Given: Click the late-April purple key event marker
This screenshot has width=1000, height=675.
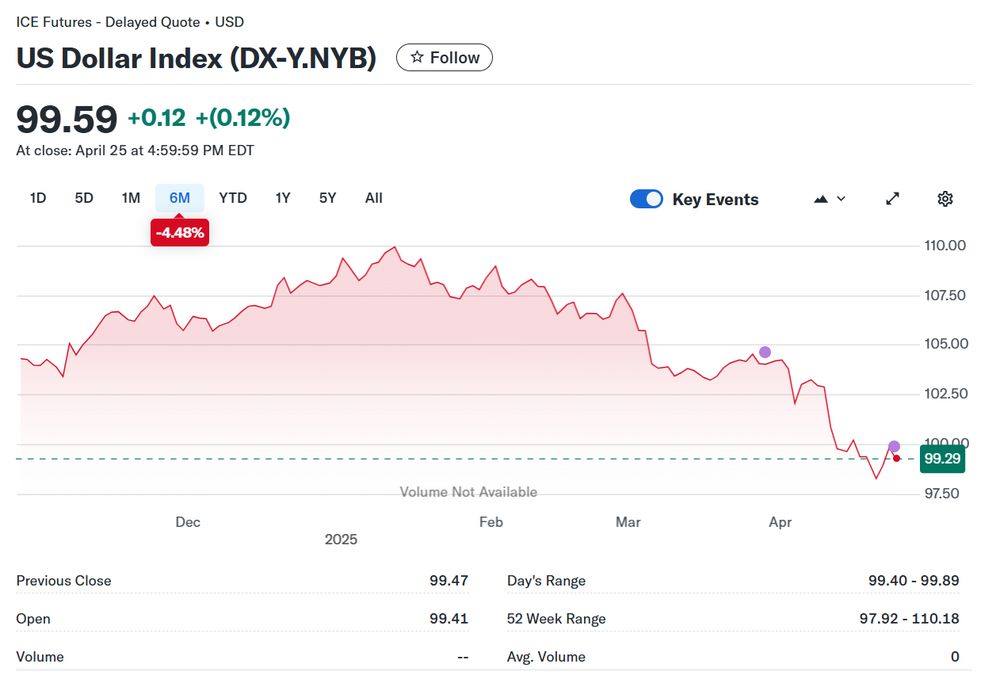Looking at the screenshot, I should coord(894,446).
